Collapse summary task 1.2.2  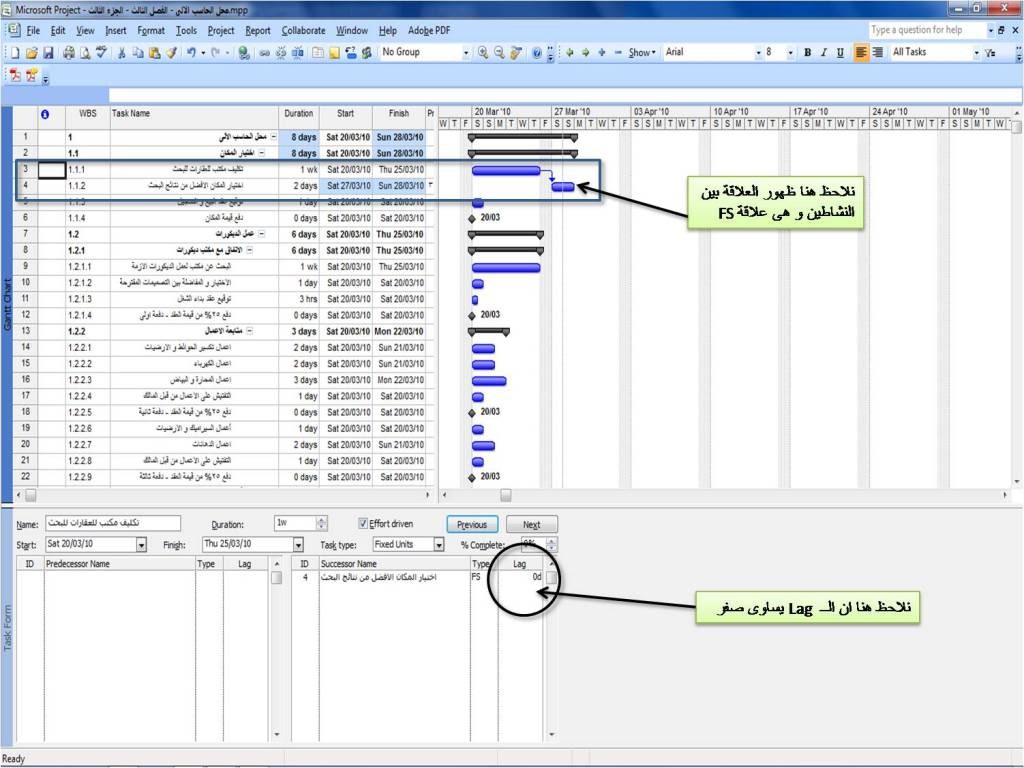point(249,331)
